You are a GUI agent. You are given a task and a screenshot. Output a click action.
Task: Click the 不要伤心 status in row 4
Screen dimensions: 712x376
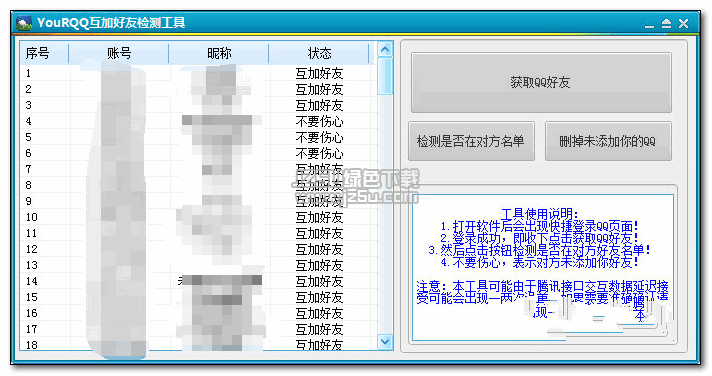click(x=319, y=121)
